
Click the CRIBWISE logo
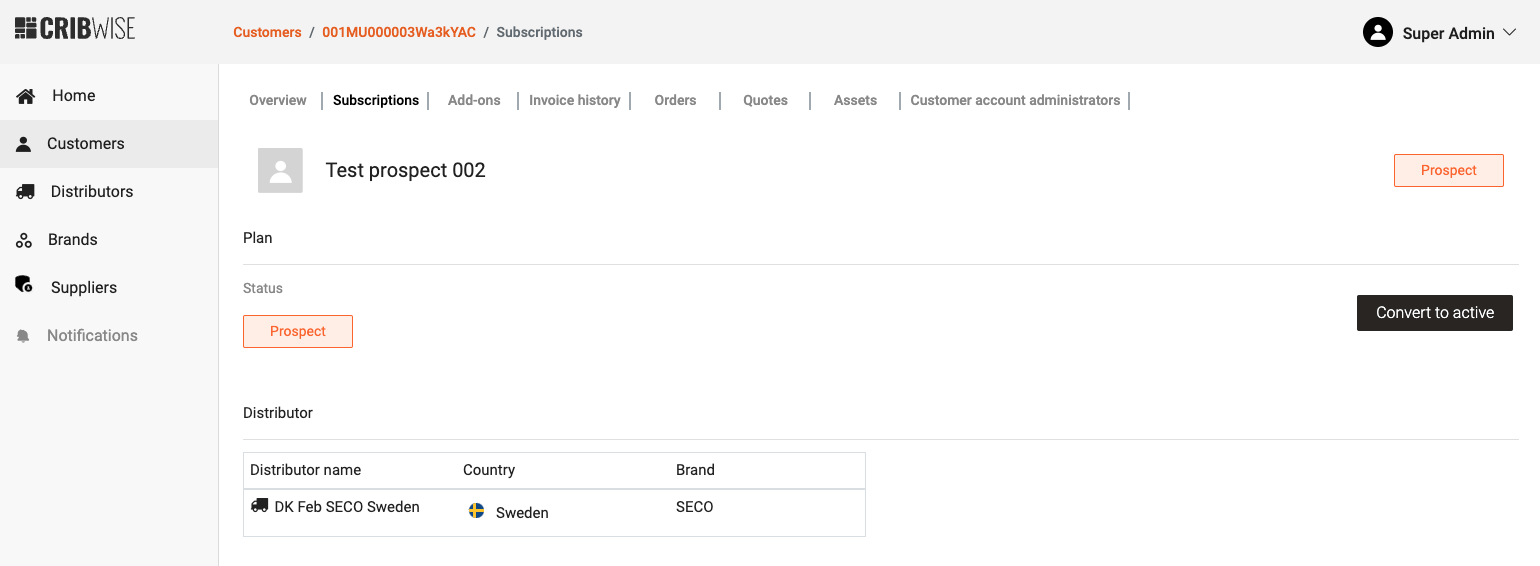coord(75,29)
